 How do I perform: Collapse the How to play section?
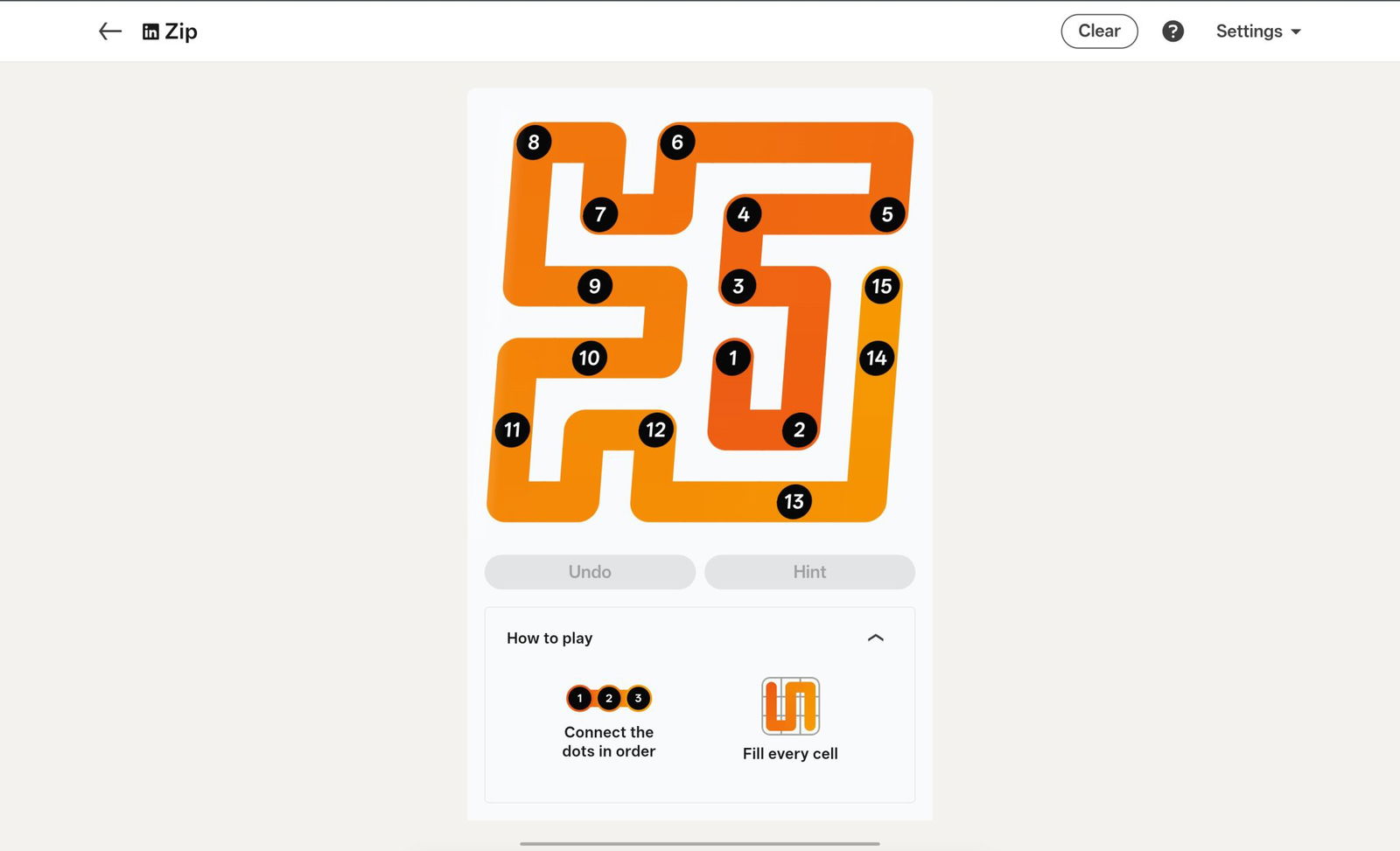876,638
